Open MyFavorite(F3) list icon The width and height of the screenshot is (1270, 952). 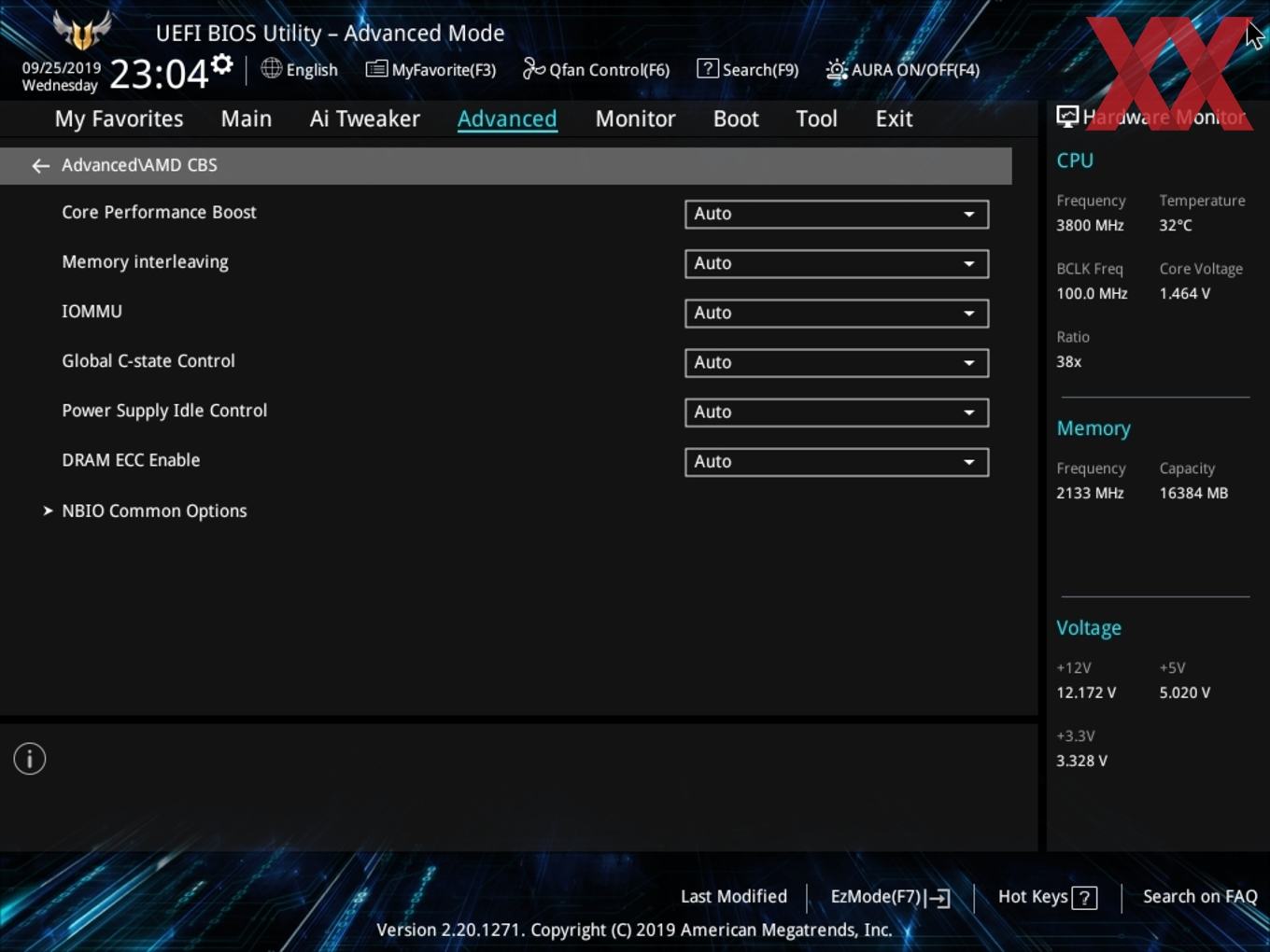click(376, 69)
